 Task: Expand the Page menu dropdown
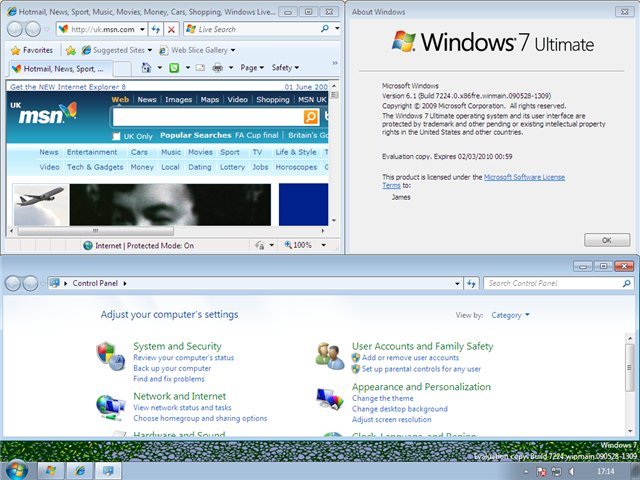(x=252, y=68)
